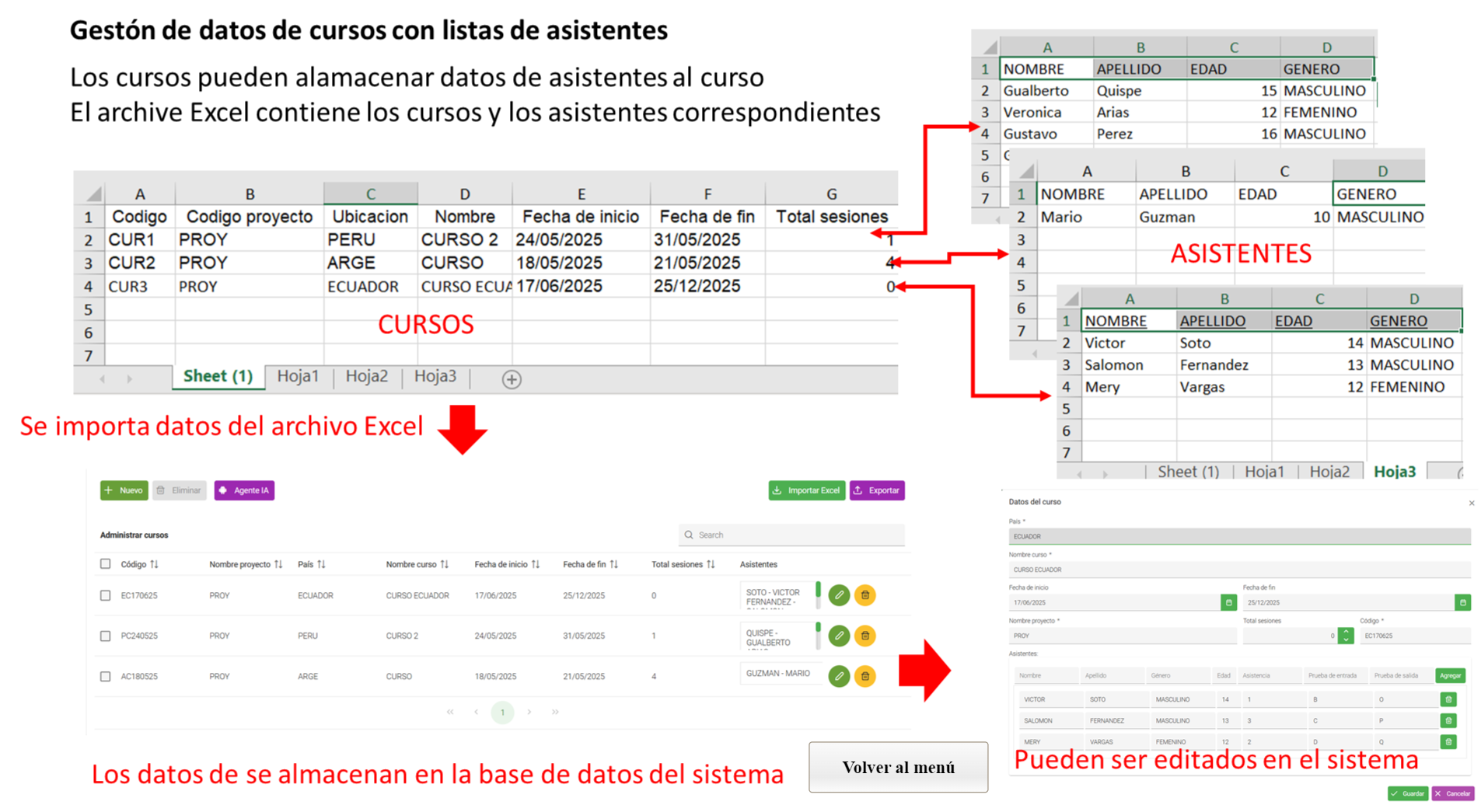Tick the checkbox for course PC240525
1481x812 pixels.
(x=105, y=636)
